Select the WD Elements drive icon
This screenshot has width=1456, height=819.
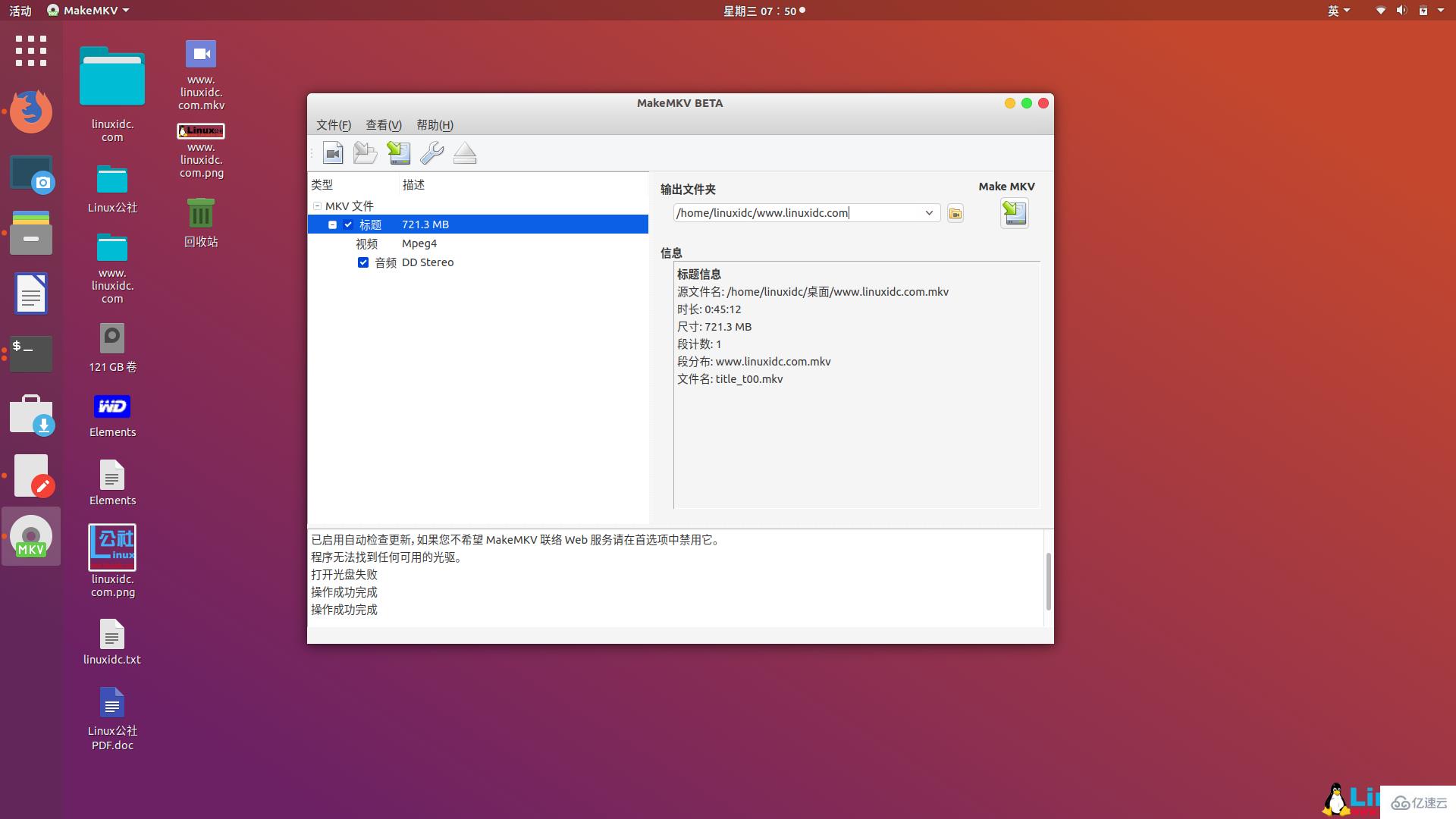click(112, 416)
